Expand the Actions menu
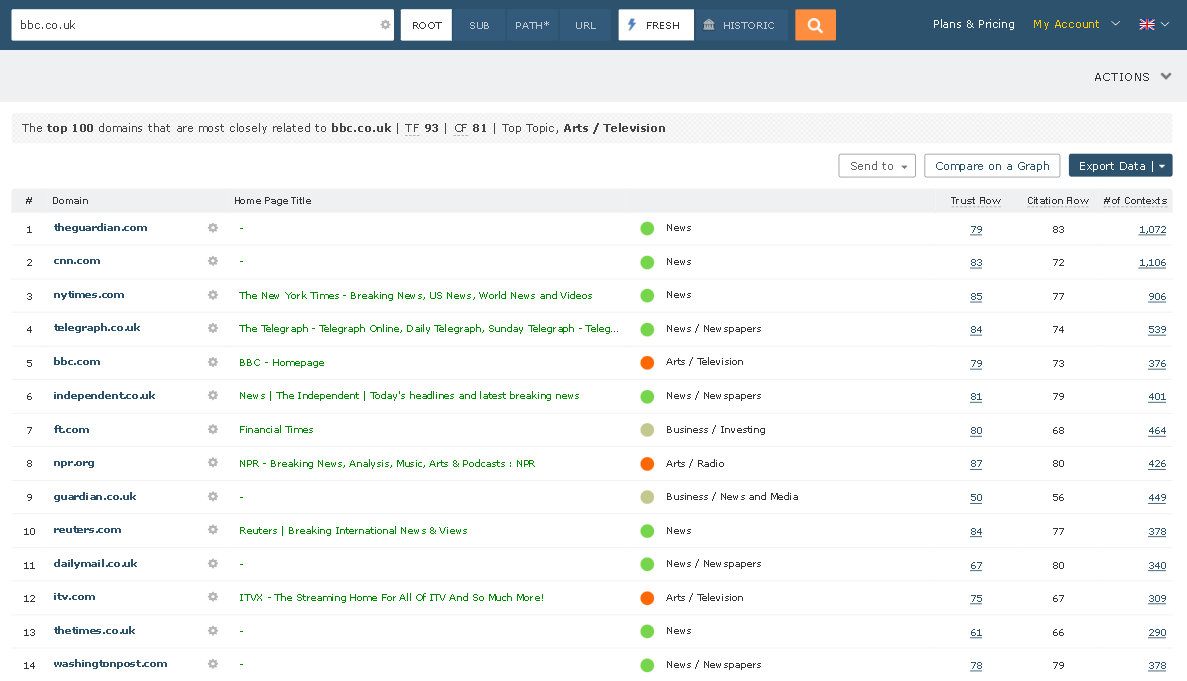This screenshot has height=681, width=1187. [x=1132, y=77]
